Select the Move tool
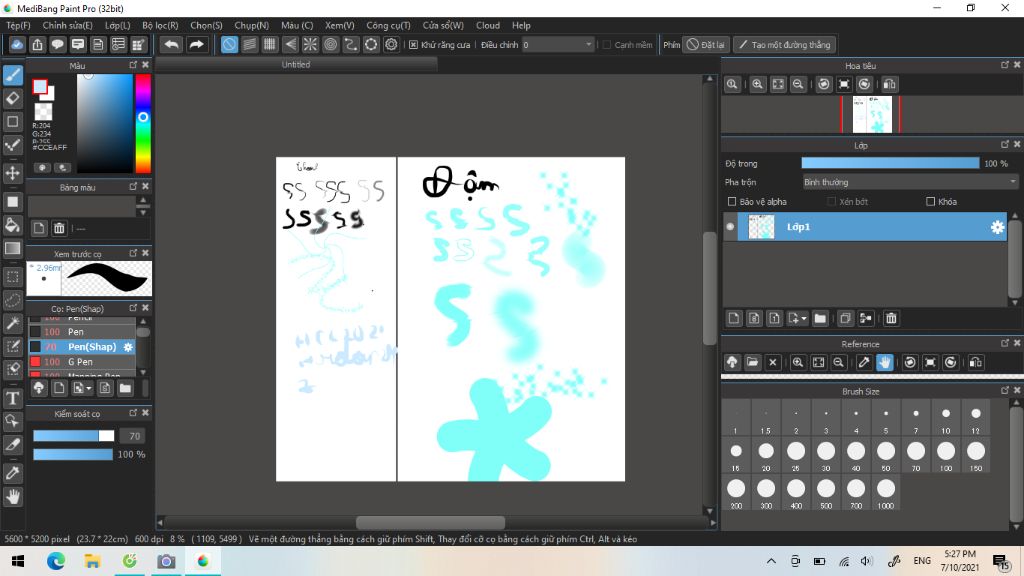This screenshot has height=576, width=1024. pos(12,173)
